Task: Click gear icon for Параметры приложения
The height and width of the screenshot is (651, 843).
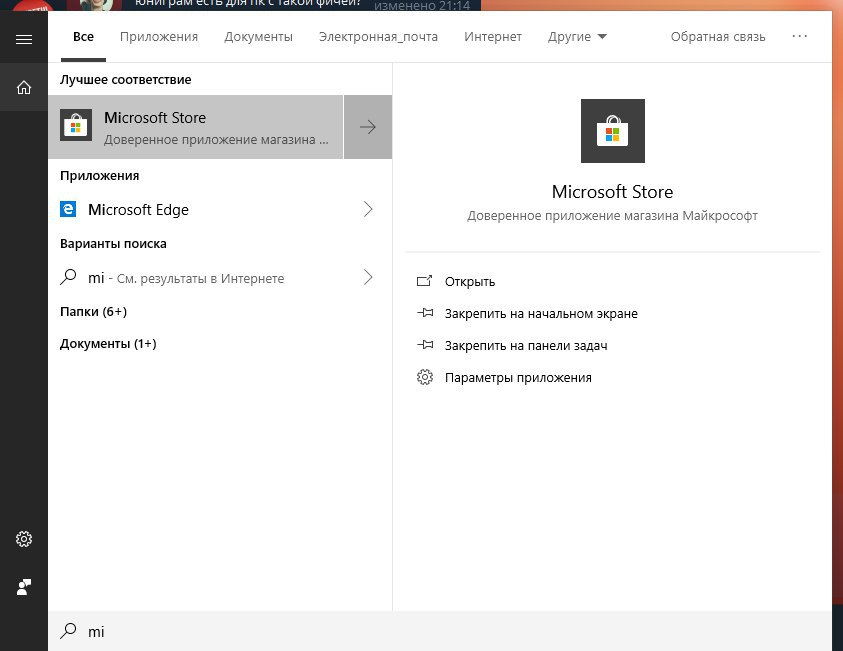Action: pos(425,377)
